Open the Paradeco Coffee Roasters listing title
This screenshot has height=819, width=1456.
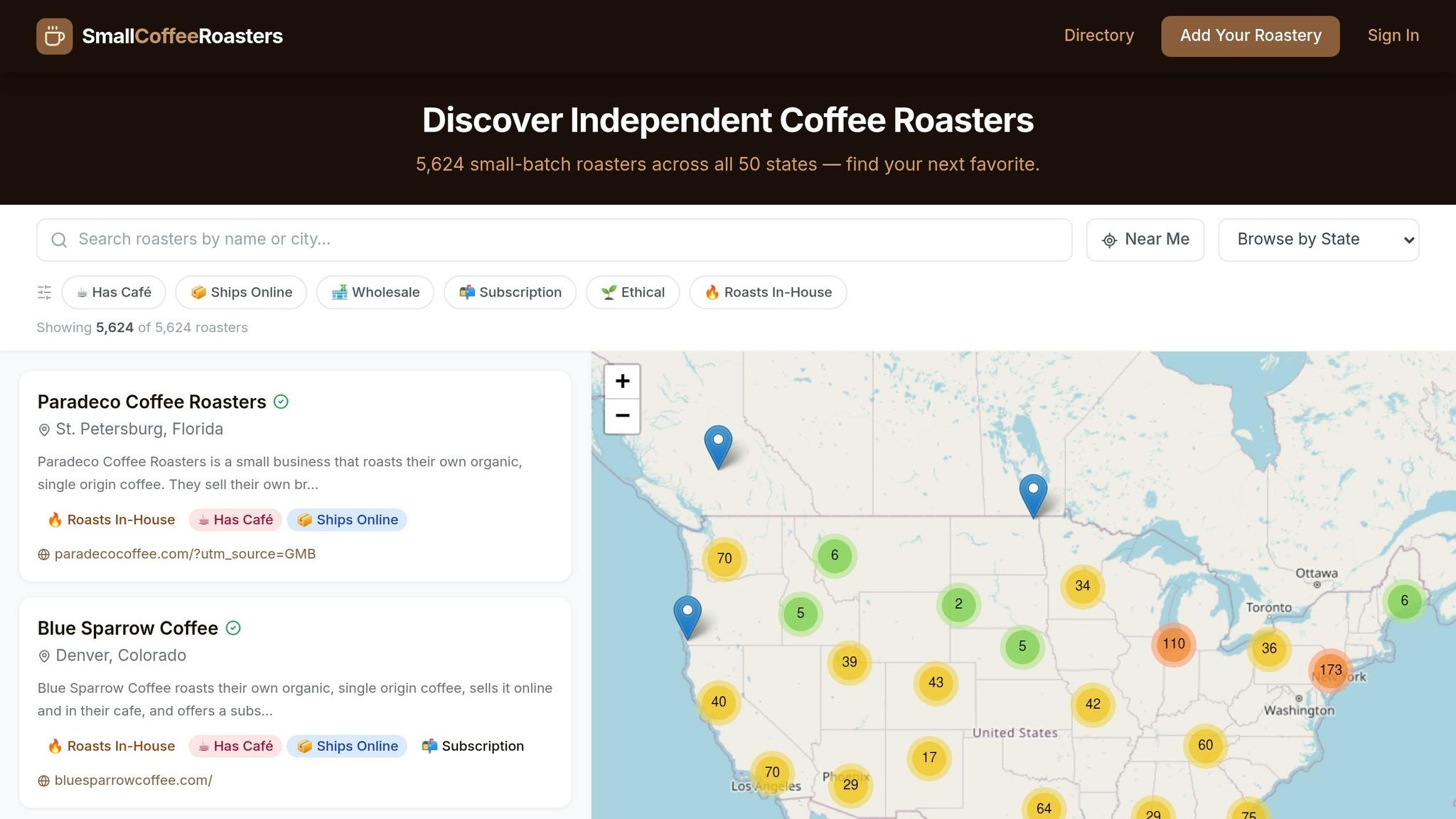[x=151, y=402]
